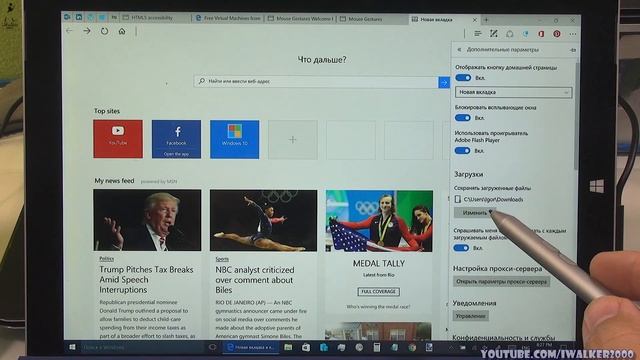Open Chrome from the taskbar
The height and width of the screenshot is (360, 640).
(412, 348)
